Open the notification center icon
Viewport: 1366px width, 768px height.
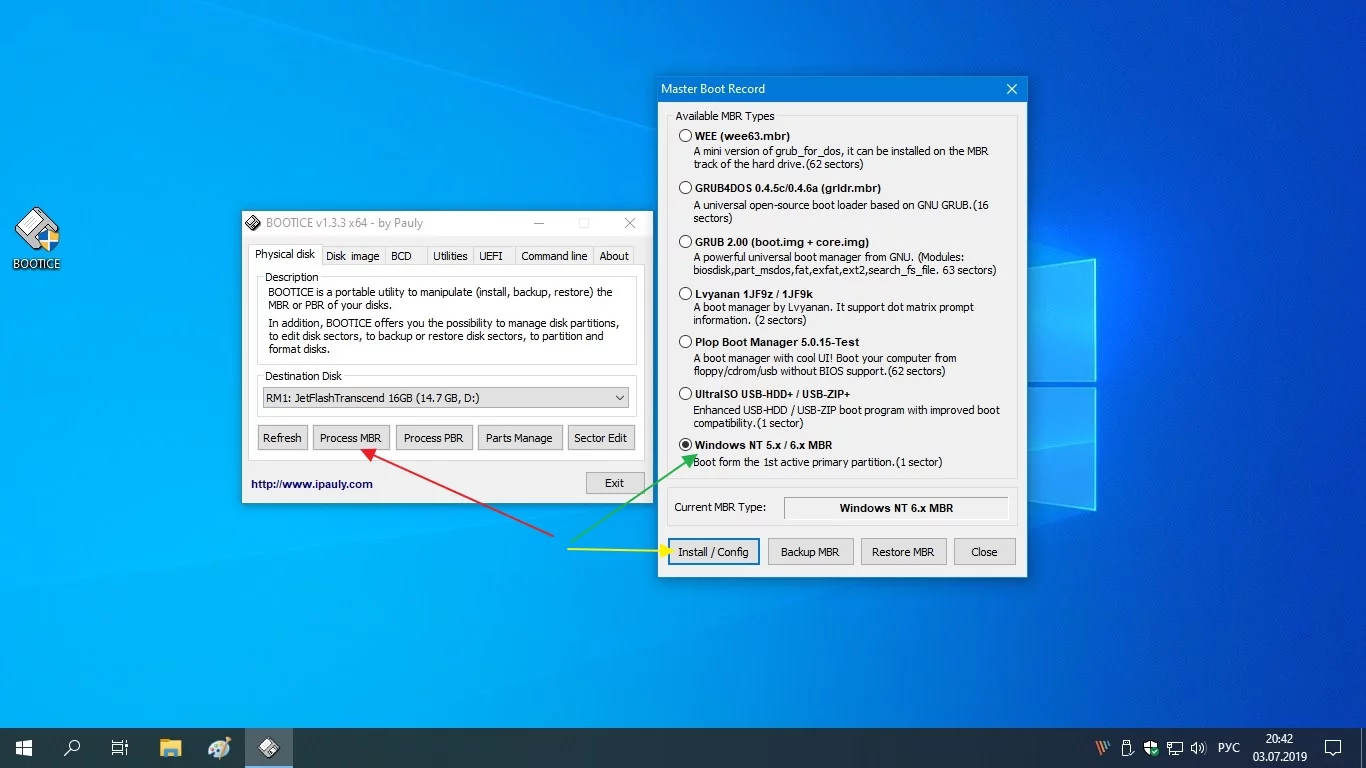(x=1333, y=748)
